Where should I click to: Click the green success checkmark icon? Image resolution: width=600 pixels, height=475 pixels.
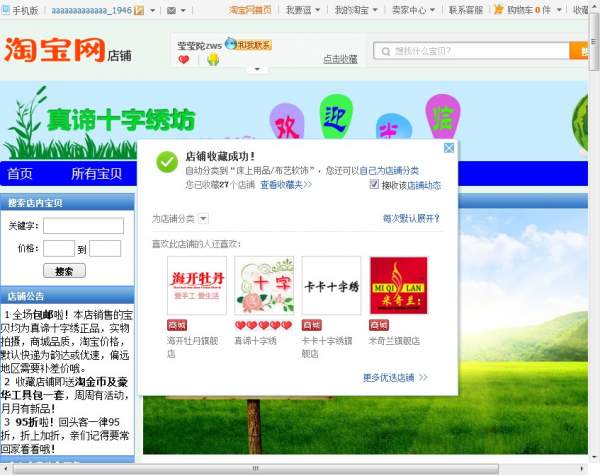pos(167,162)
